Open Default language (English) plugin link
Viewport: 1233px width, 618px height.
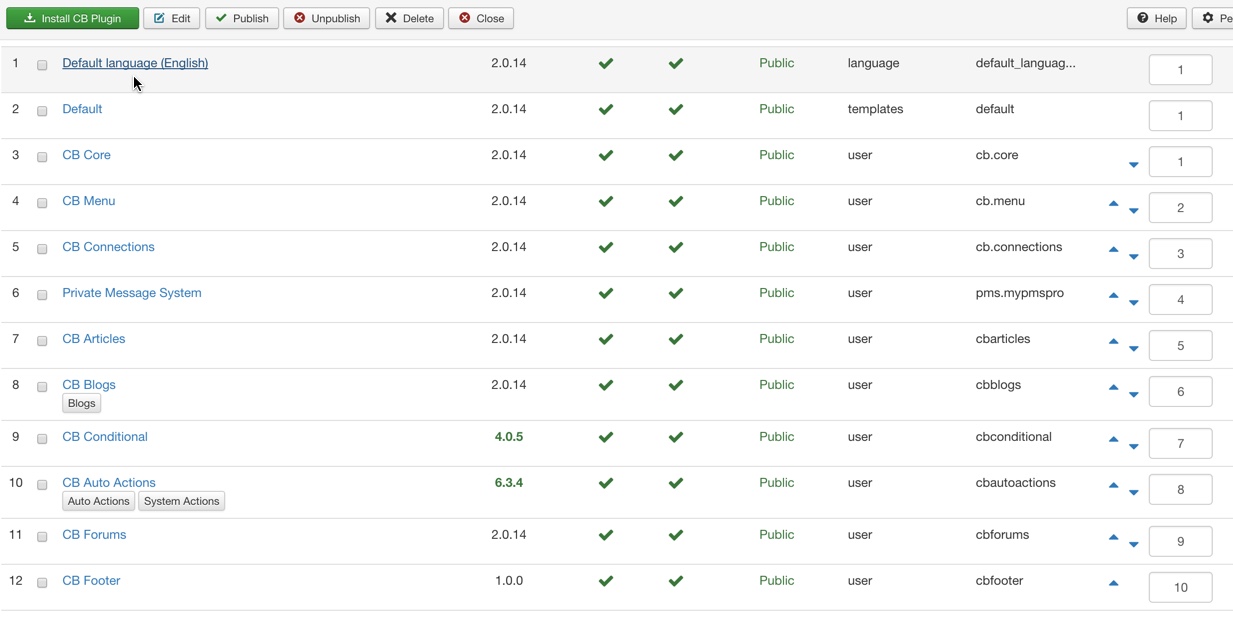coord(135,63)
